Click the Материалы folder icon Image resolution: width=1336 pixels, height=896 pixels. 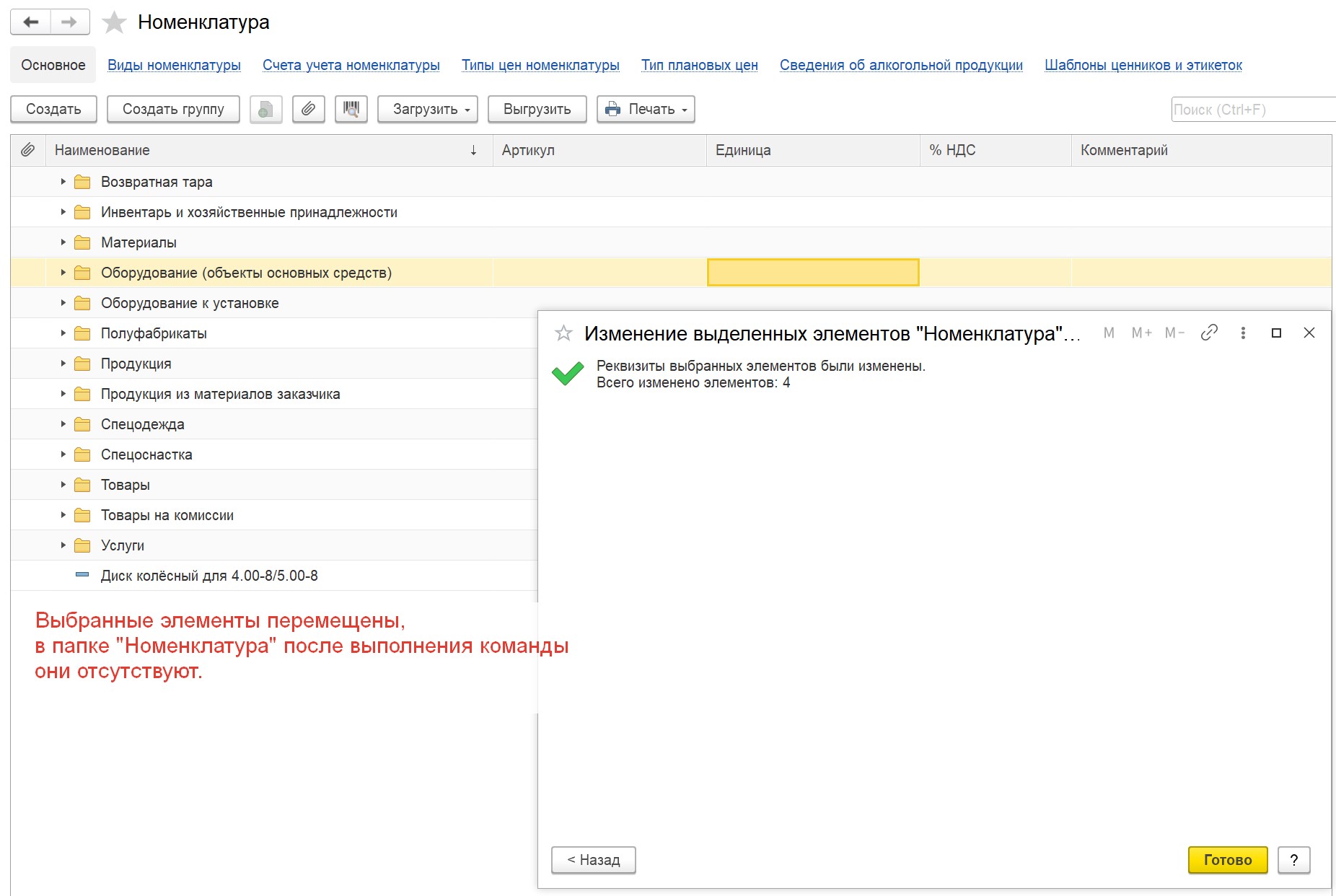[x=83, y=242]
